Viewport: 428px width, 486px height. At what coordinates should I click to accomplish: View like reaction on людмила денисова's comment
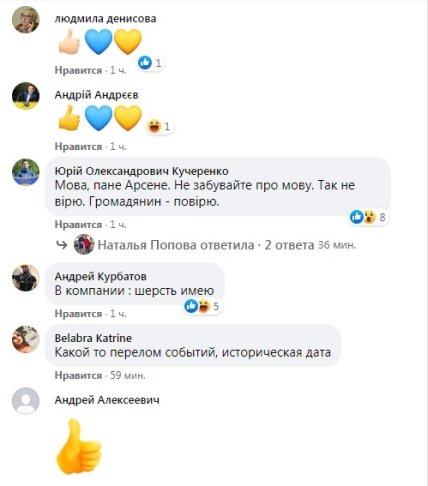click(151, 63)
